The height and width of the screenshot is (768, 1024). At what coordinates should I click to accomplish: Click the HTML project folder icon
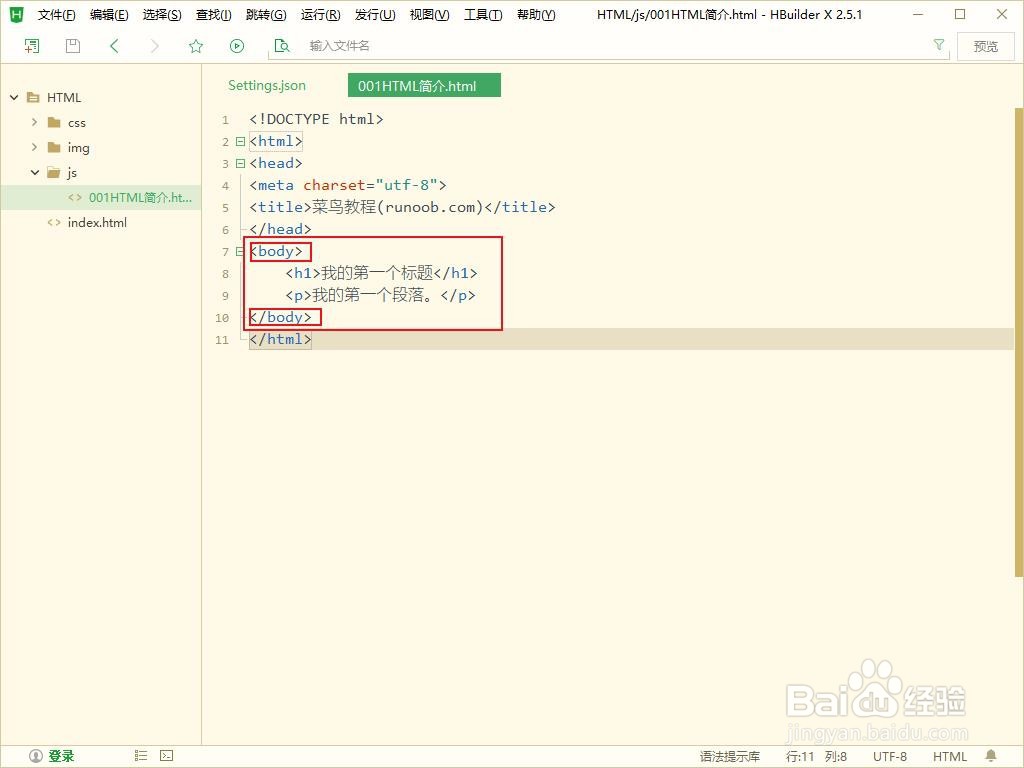coord(33,97)
